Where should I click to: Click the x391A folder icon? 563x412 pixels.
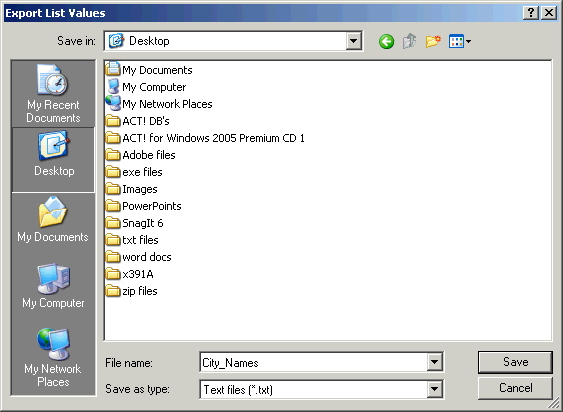(113, 274)
